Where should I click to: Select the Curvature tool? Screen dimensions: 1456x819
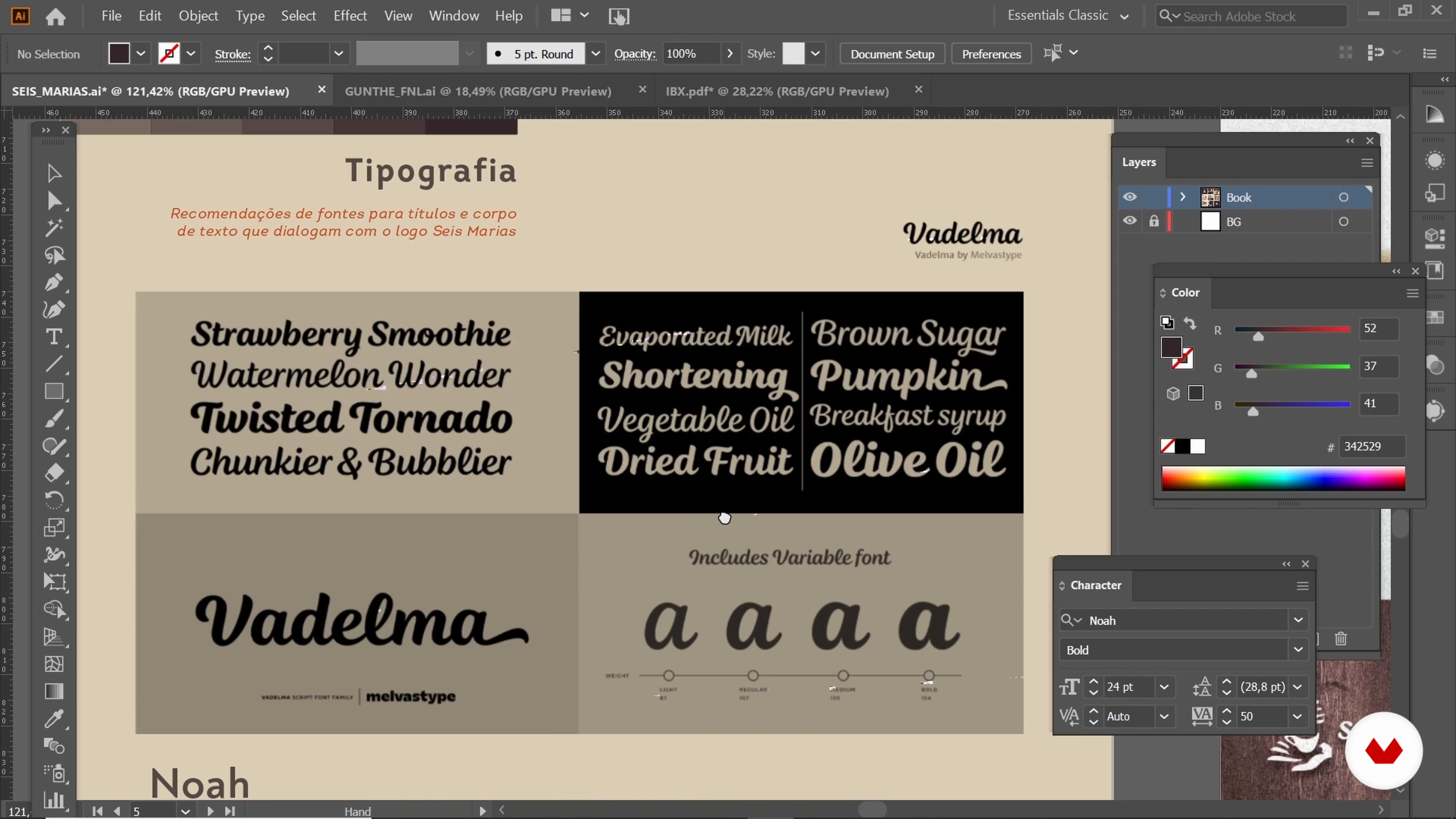(x=54, y=309)
